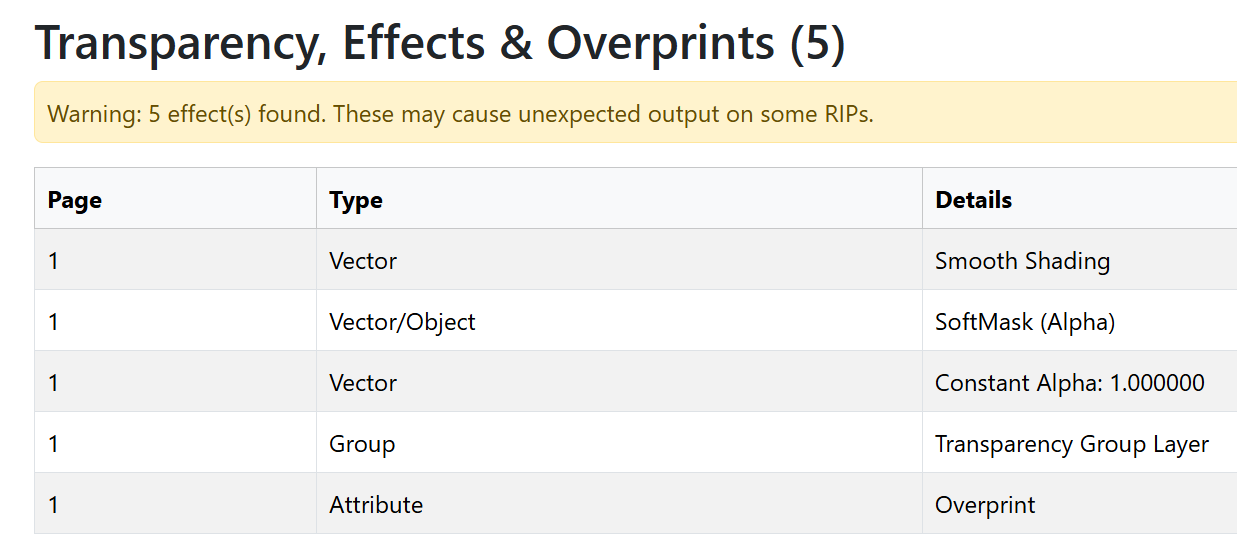Click Vector type in Smooth Shading row
The width and height of the screenshot is (1237, 541).
363,261
